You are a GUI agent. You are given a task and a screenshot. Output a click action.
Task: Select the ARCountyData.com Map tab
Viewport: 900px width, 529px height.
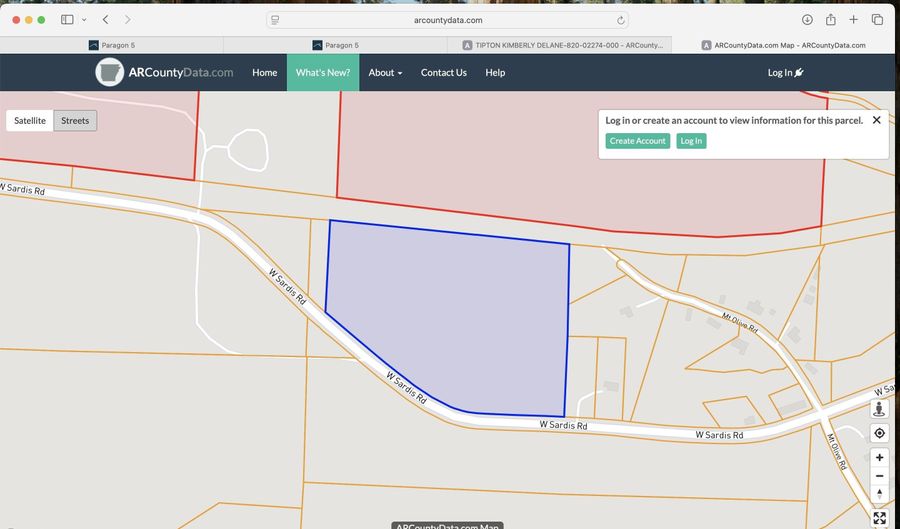tap(783, 45)
